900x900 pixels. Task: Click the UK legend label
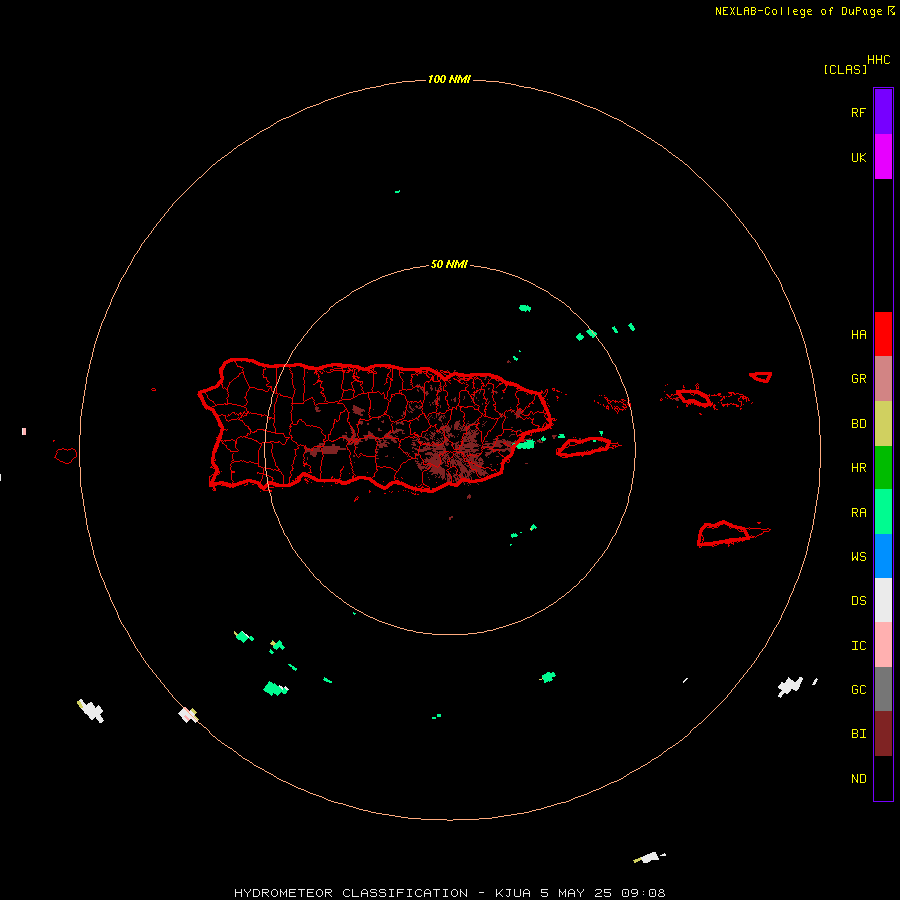click(x=858, y=158)
